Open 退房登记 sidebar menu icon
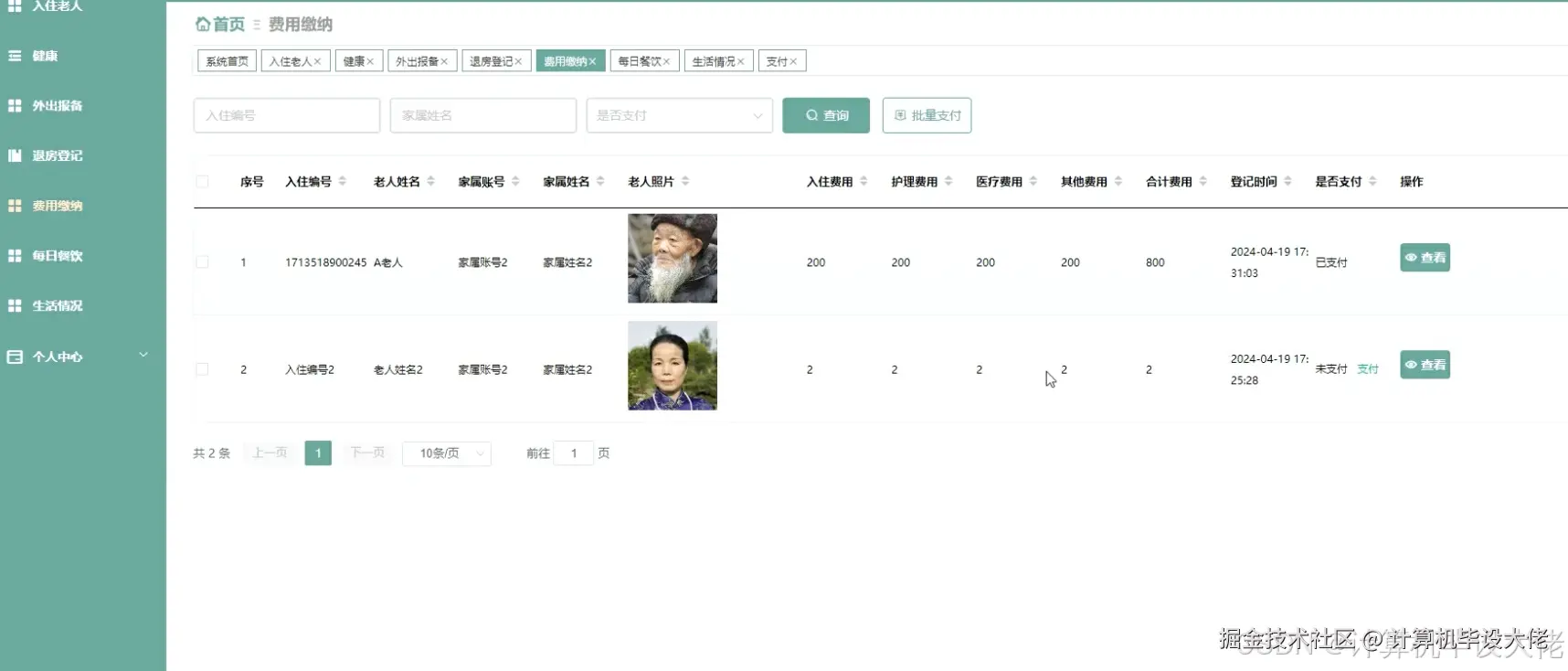 [x=15, y=155]
